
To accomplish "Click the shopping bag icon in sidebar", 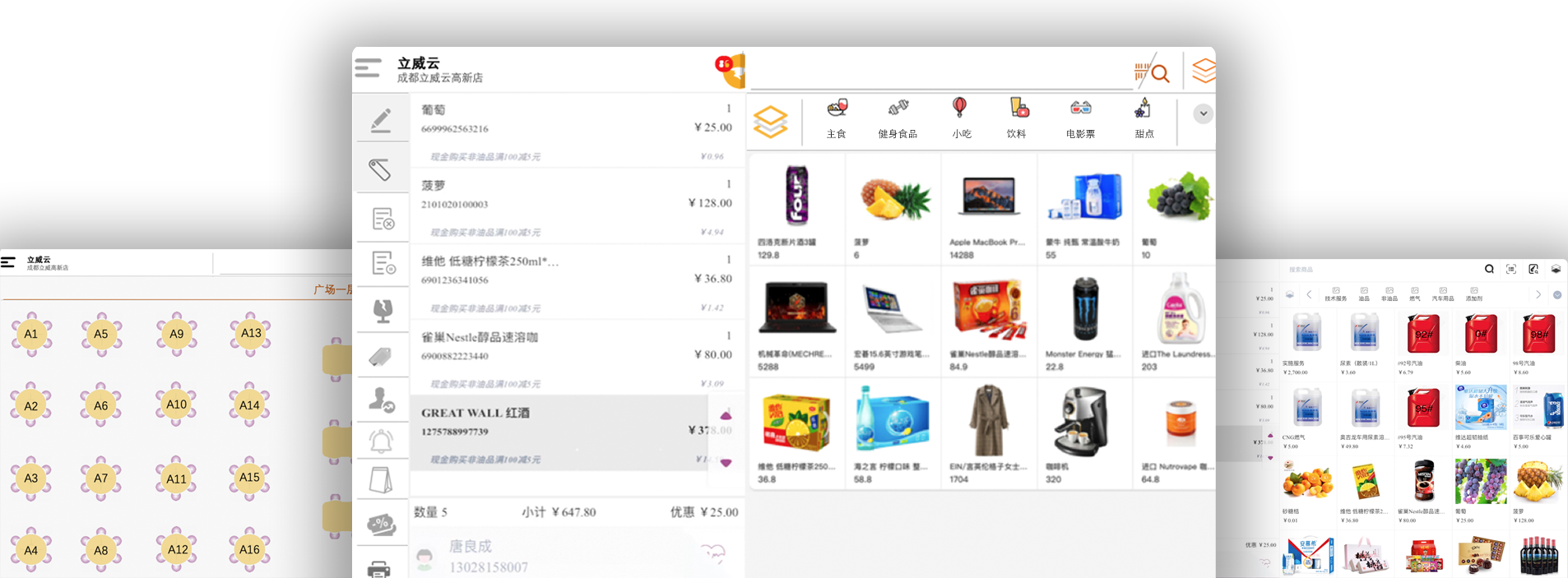I will tap(381, 480).
